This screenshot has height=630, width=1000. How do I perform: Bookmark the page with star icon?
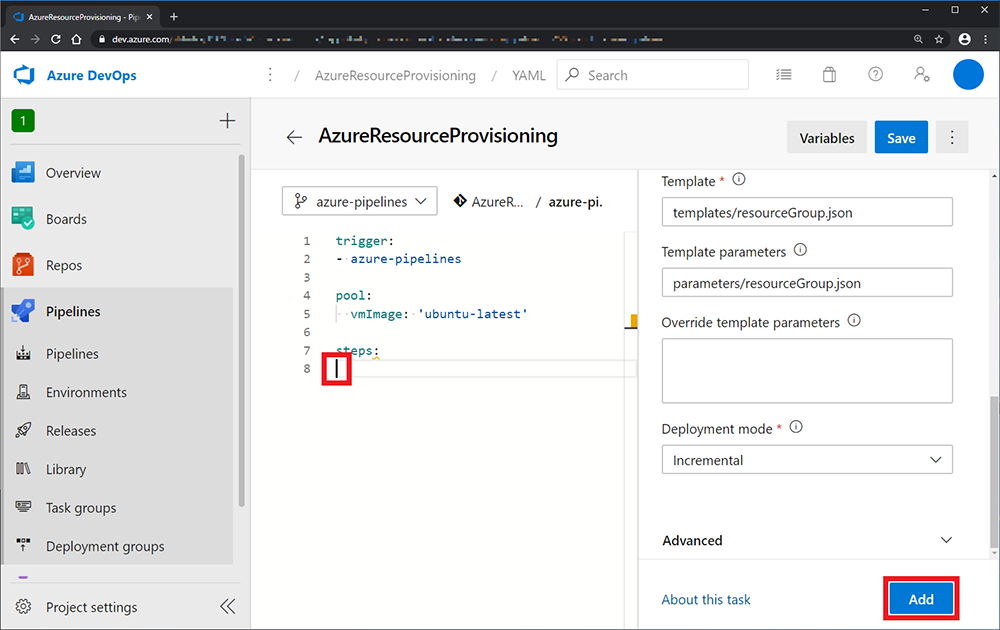pyautogui.click(x=939, y=39)
